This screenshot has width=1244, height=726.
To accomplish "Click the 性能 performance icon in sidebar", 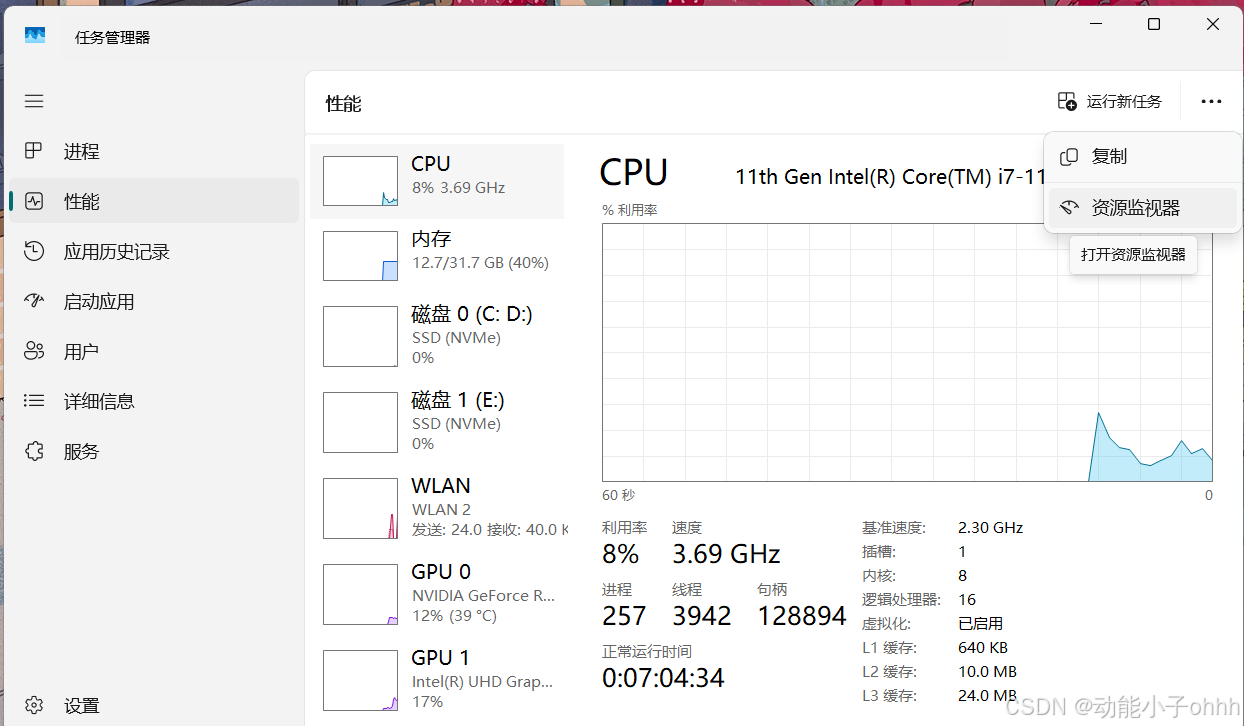I will [x=34, y=201].
